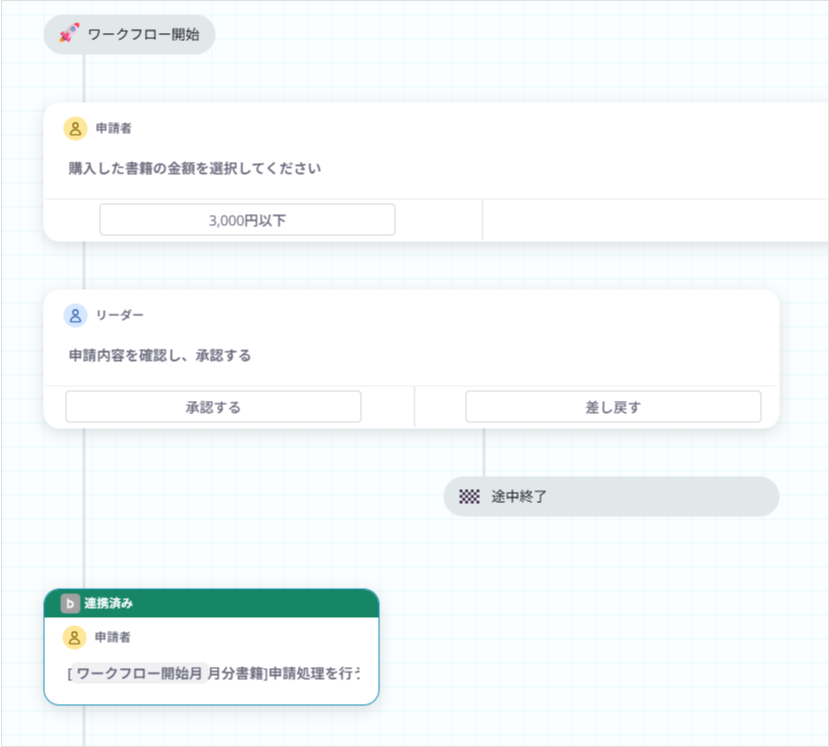The height and width of the screenshot is (747, 829).
Task: Choose the 3,000円以下 option
Action: [x=247, y=220]
